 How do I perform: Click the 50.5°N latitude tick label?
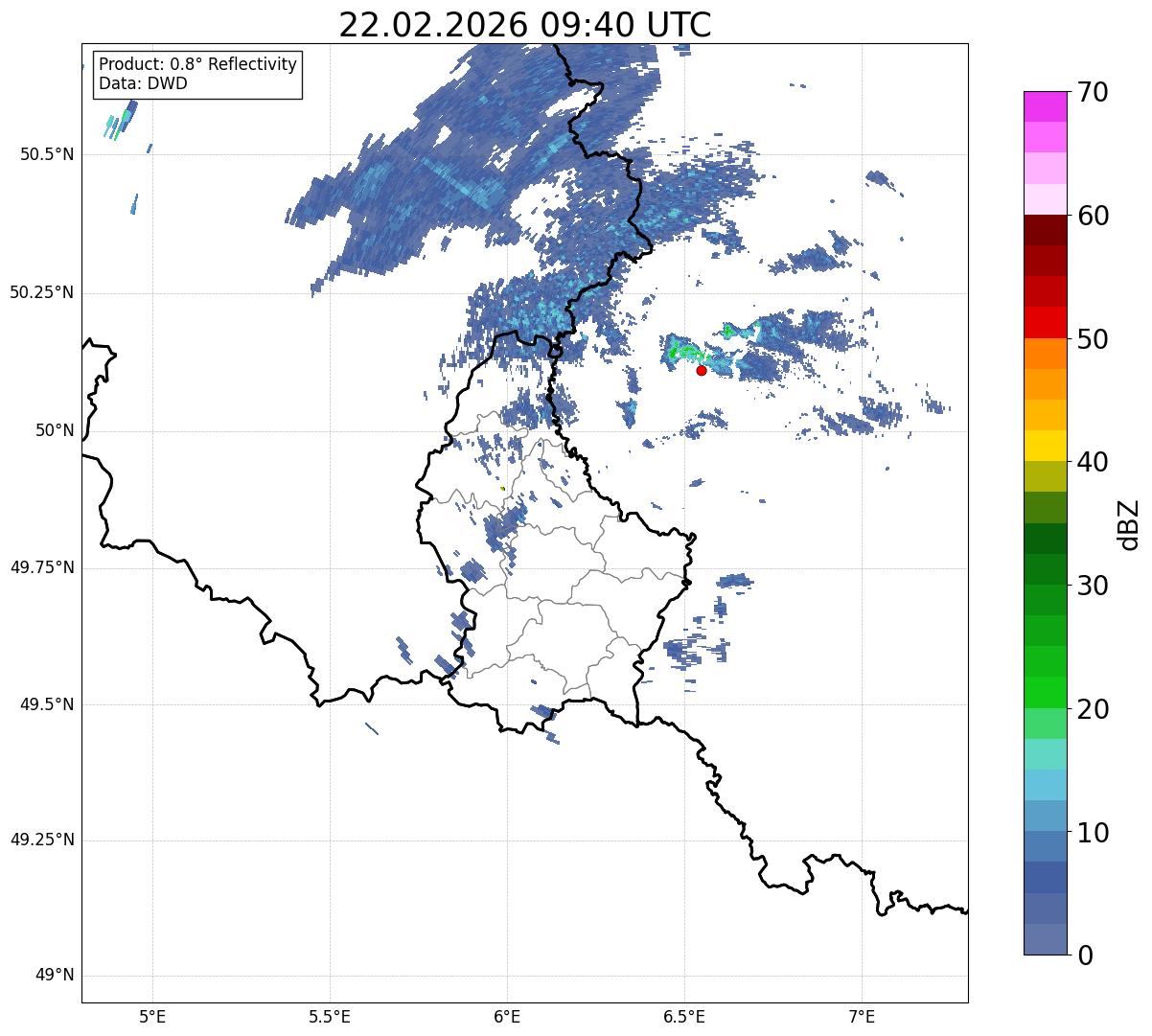(47, 154)
